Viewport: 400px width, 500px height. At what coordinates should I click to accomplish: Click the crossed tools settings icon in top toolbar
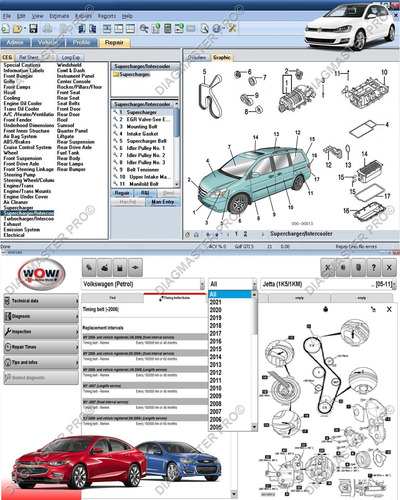[232, 29]
